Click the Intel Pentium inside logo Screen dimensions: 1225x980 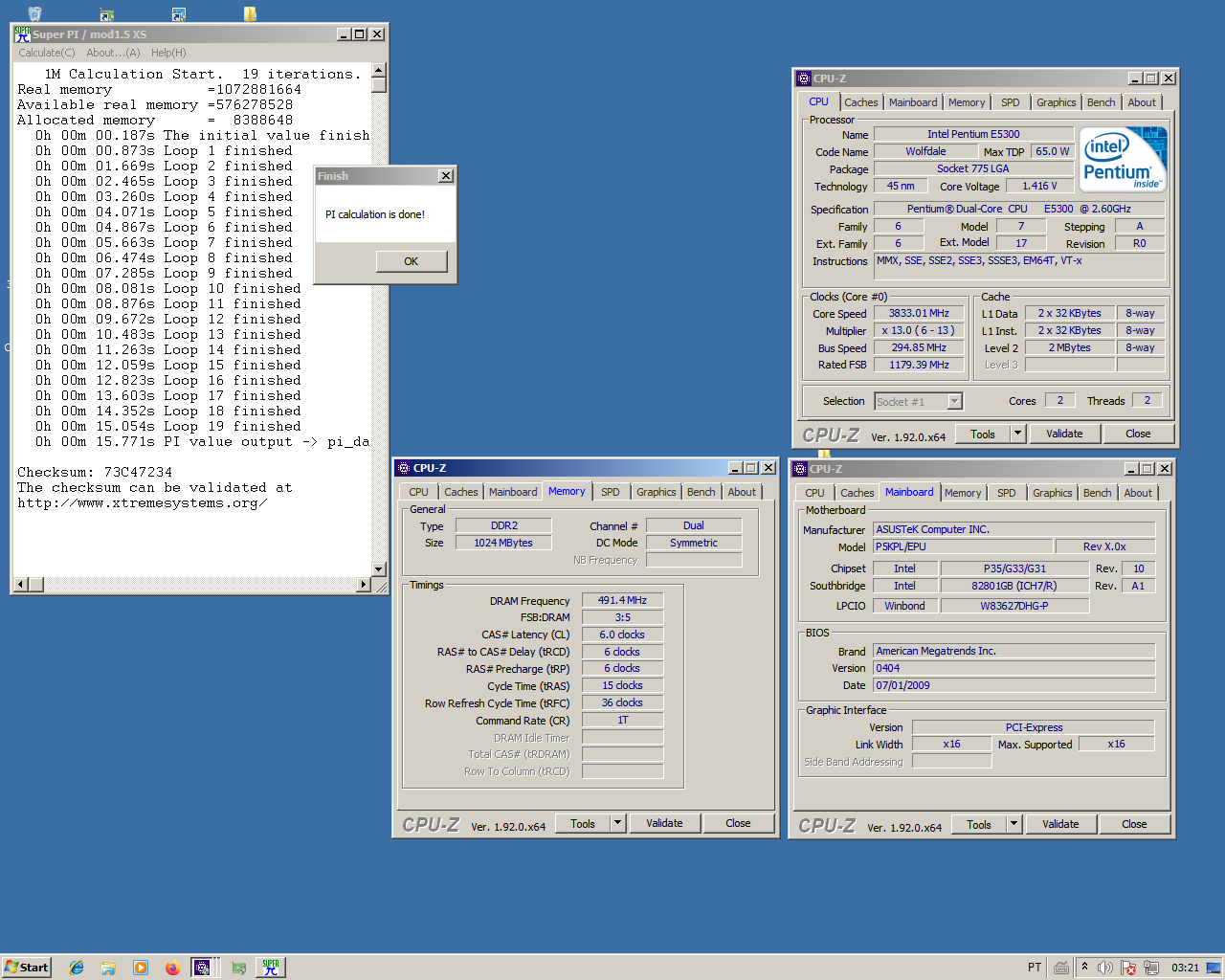1123,159
